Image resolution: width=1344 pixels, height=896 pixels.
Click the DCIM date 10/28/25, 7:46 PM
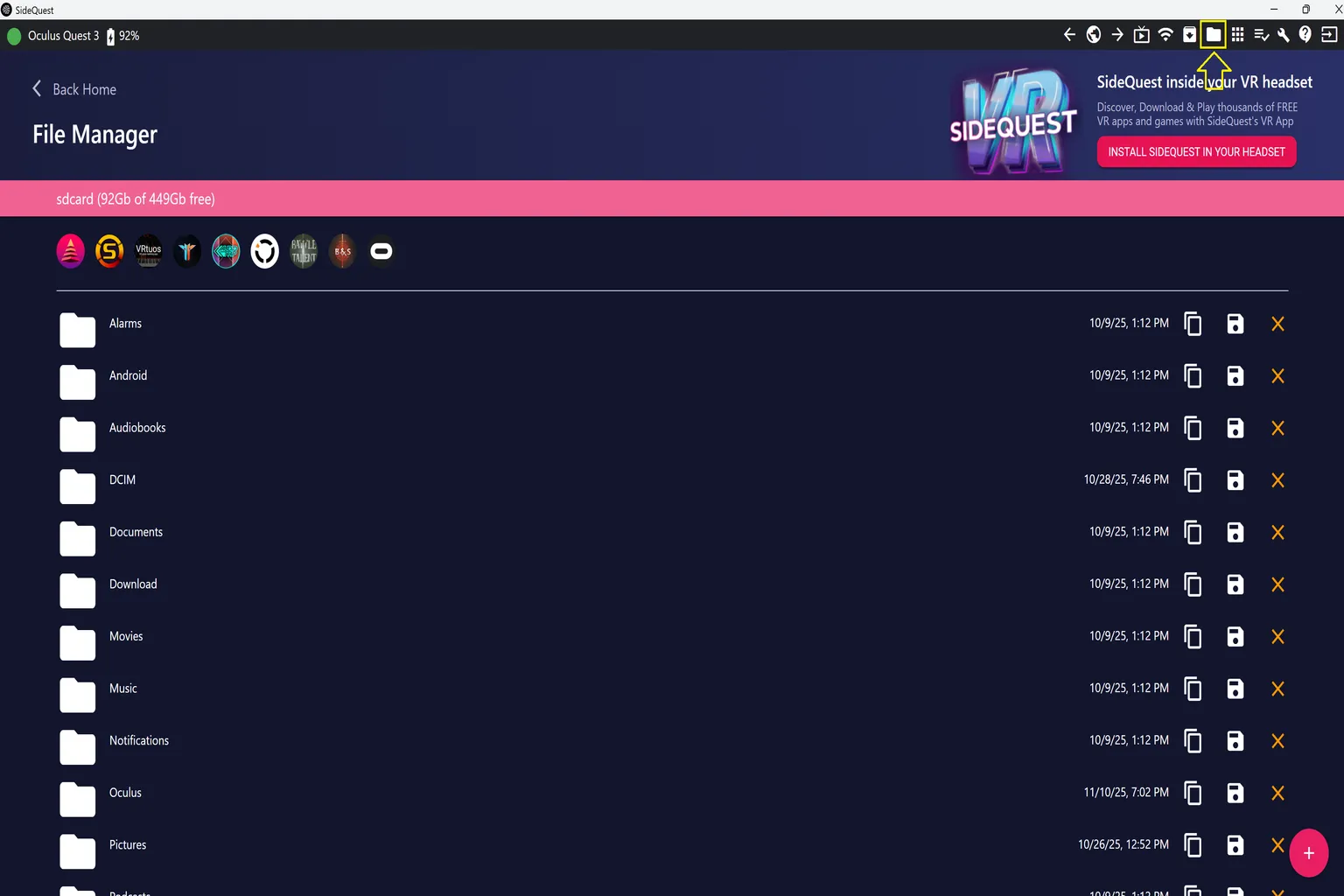click(x=1126, y=479)
